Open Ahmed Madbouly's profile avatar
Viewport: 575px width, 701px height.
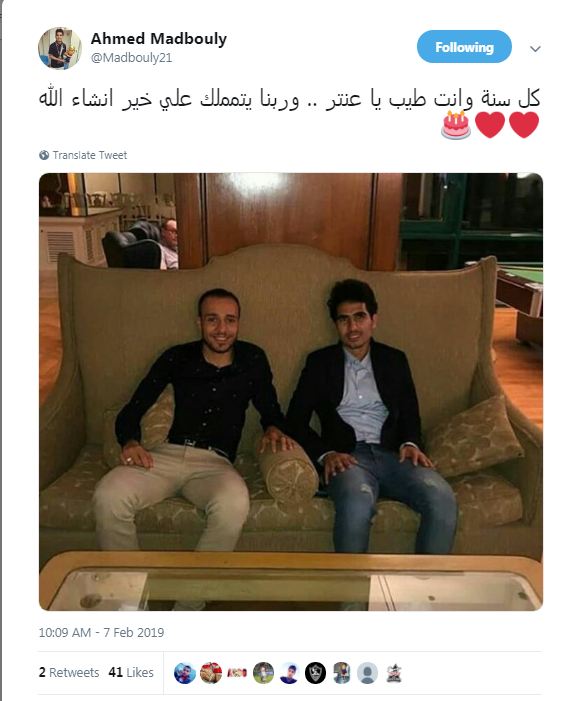59,48
